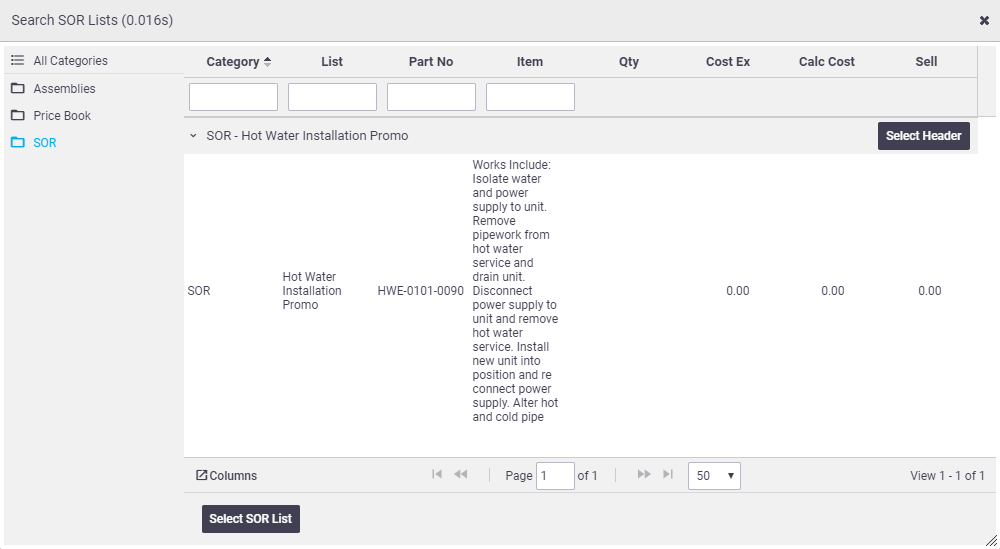
Task: Click the List column header
Action: point(332,62)
